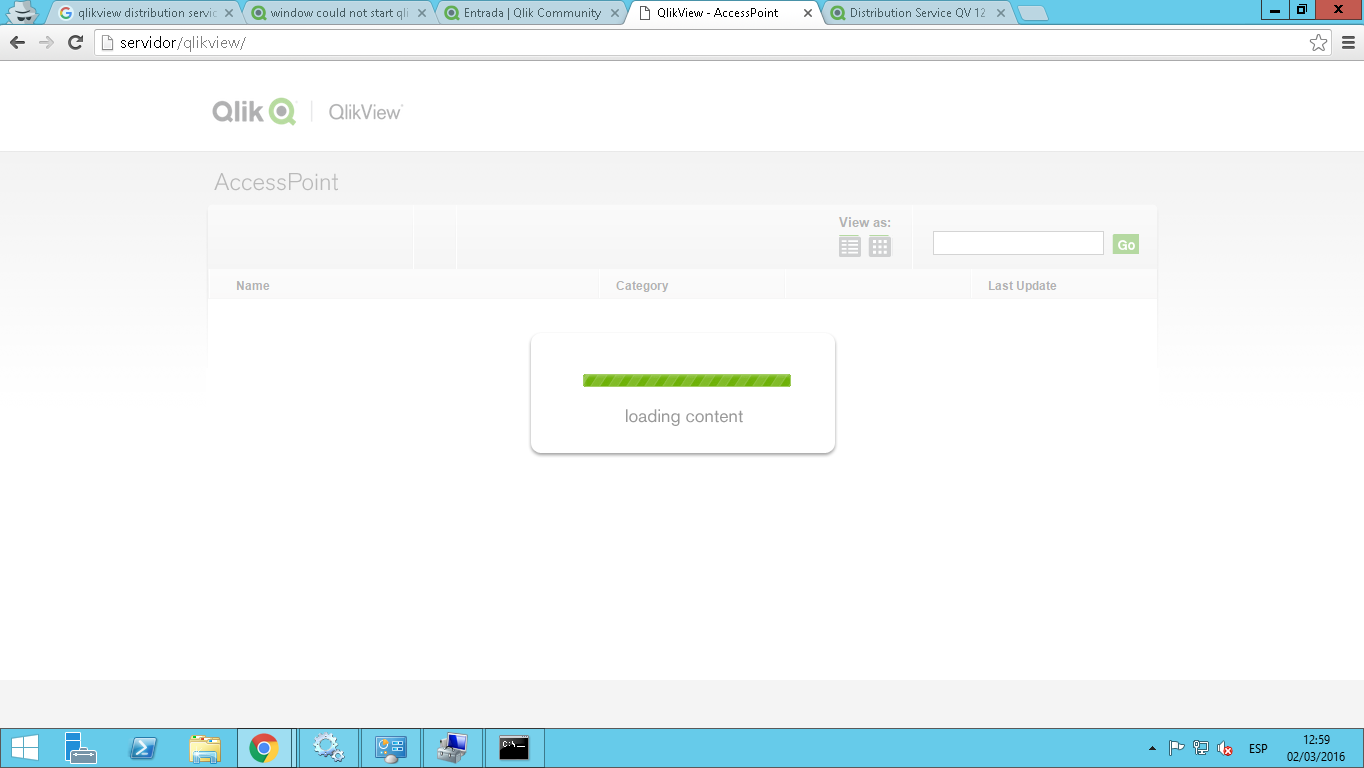Viewport: 1364px width, 768px height.
Task: Click the Chrome taskbar icon
Action: pyautogui.click(x=264, y=748)
